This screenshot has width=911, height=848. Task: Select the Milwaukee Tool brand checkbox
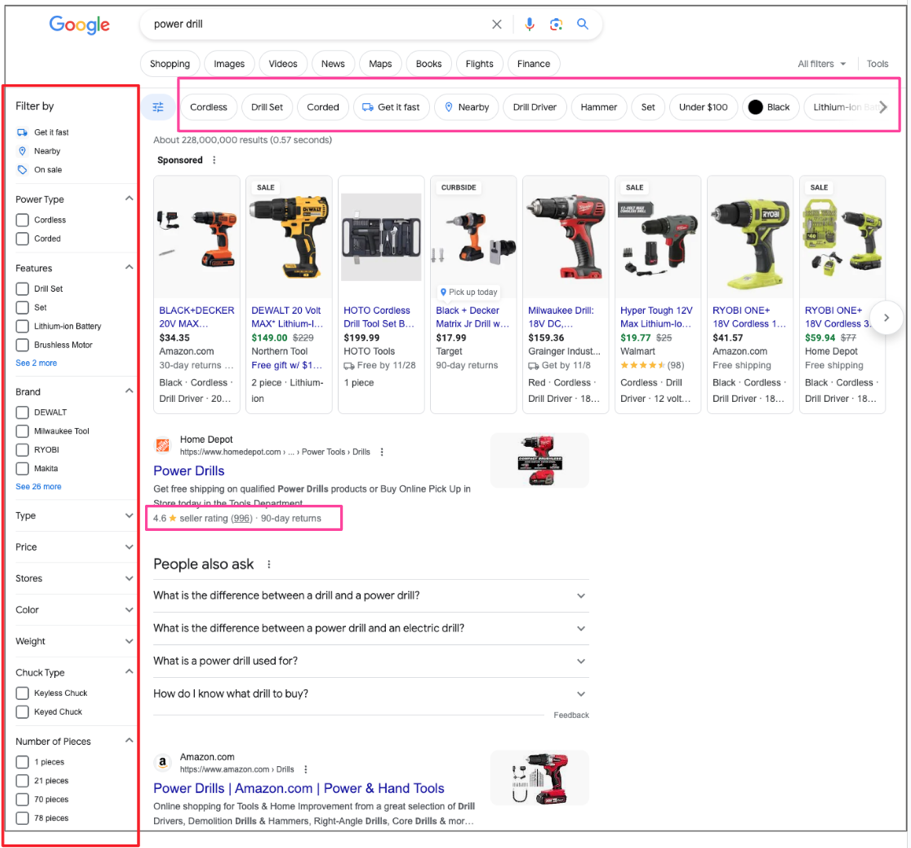tap(22, 431)
